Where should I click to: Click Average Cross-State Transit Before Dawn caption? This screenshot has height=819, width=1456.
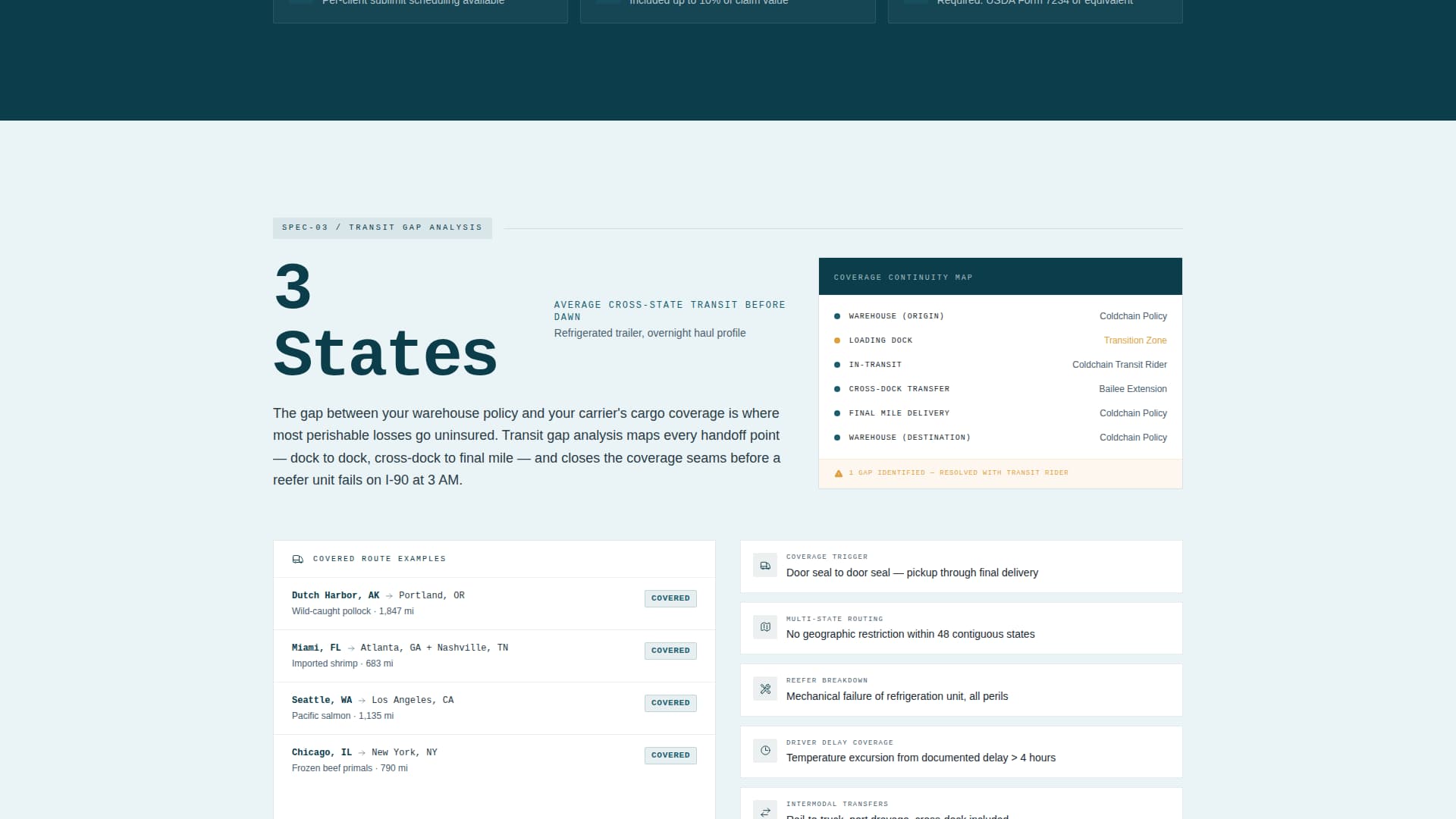670,311
